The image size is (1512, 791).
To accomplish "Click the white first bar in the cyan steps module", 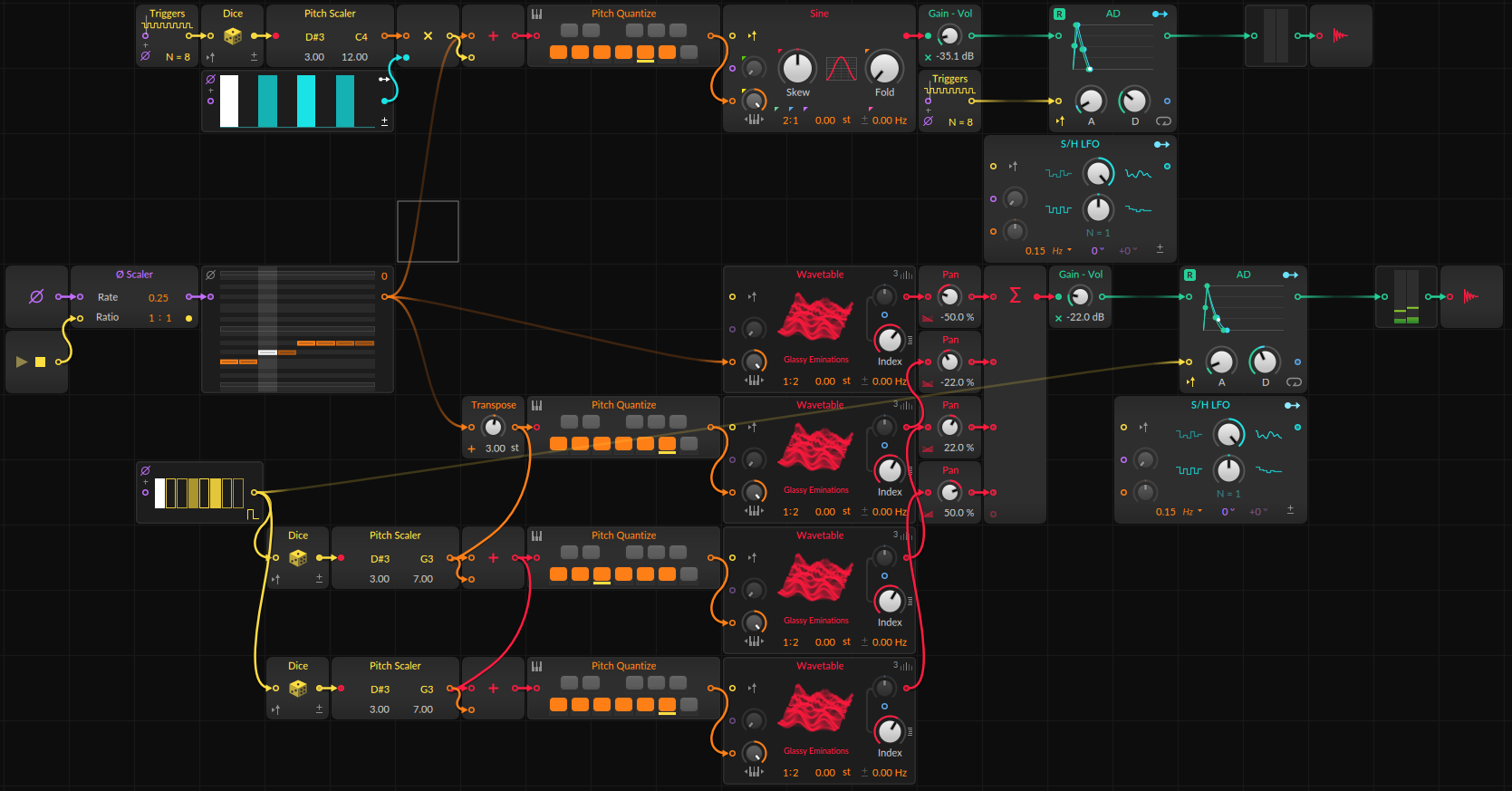I will tap(229, 101).
